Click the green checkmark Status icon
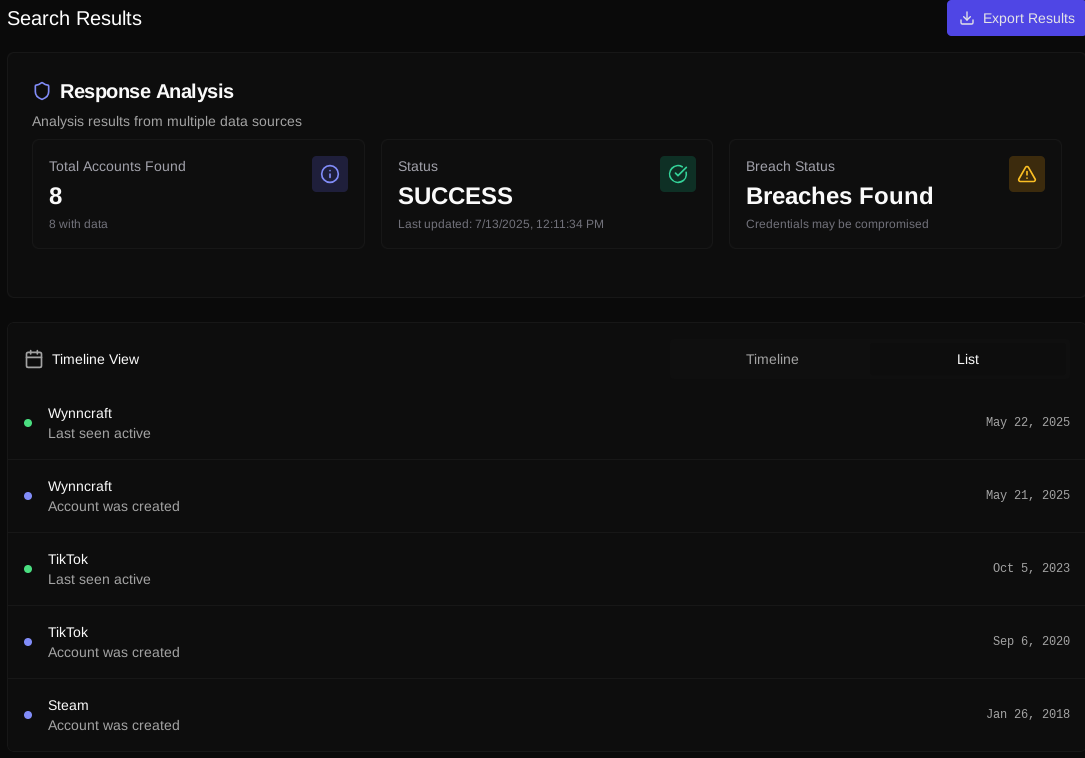The width and height of the screenshot is (1085, 758). pos(678,174)
